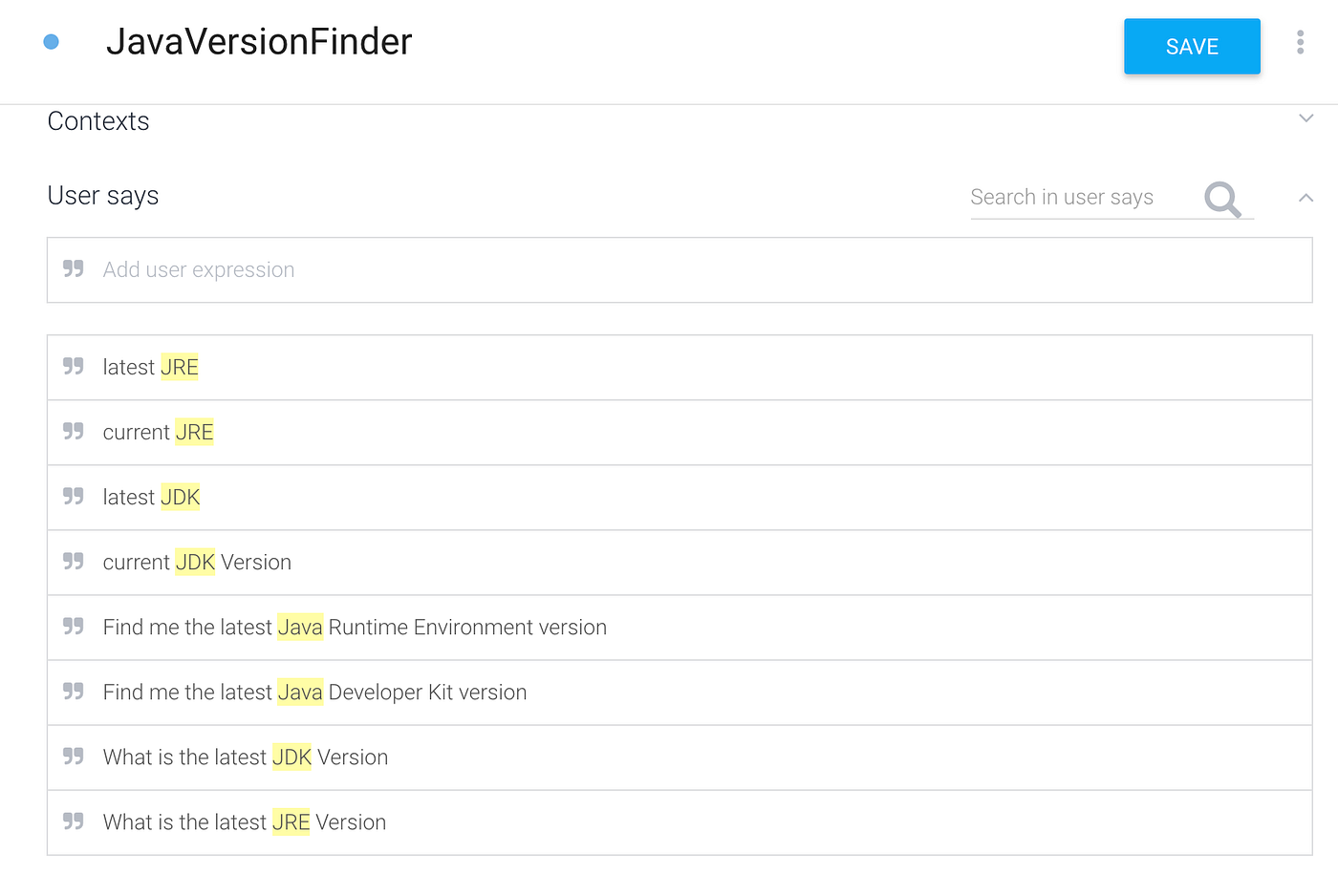This screenshot has height=896, width=1338.
Task: Collapse the User says section
Action: [1306, 198]
